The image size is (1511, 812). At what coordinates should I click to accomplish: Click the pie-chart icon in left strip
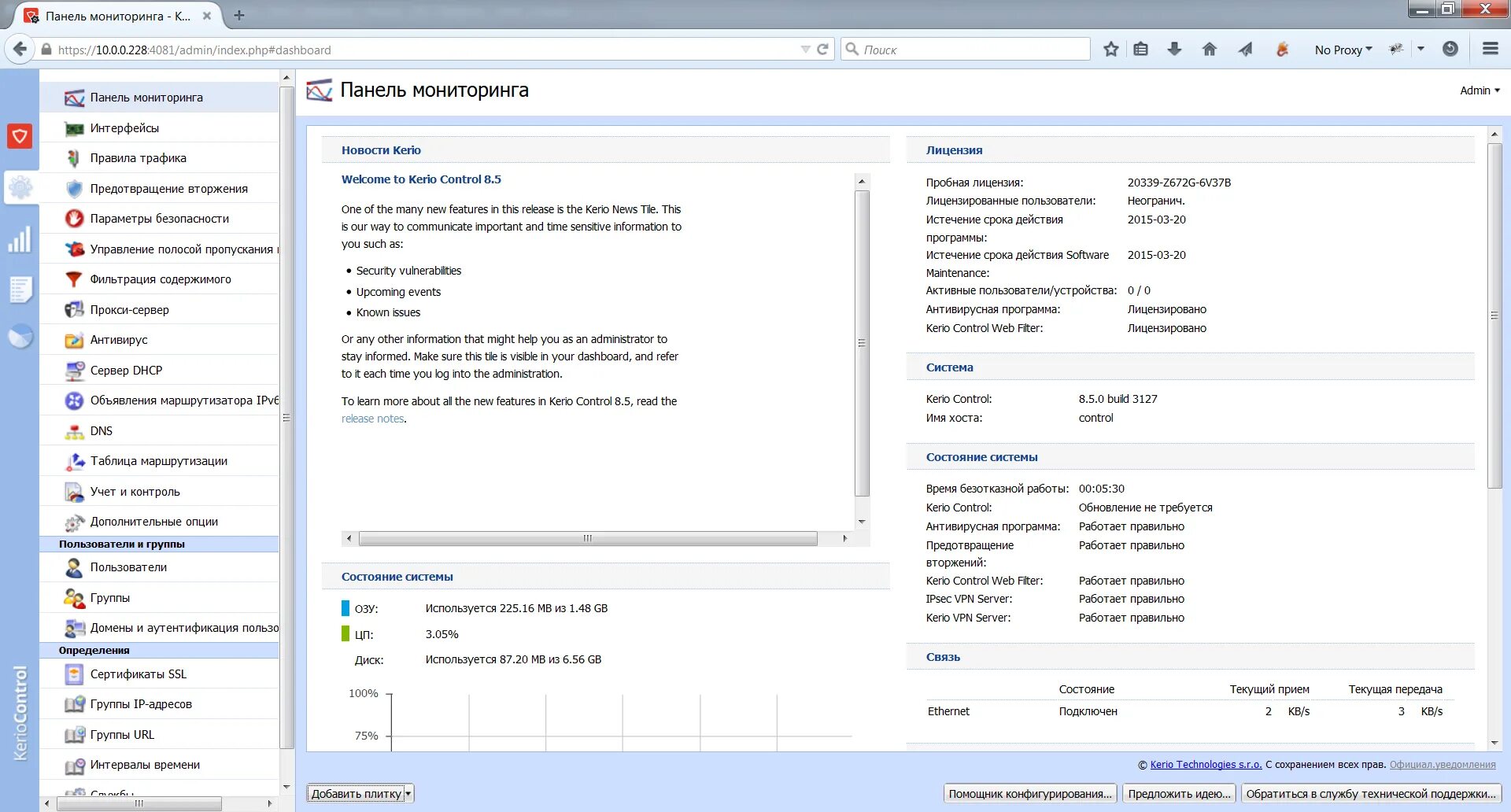coord(20,336)
